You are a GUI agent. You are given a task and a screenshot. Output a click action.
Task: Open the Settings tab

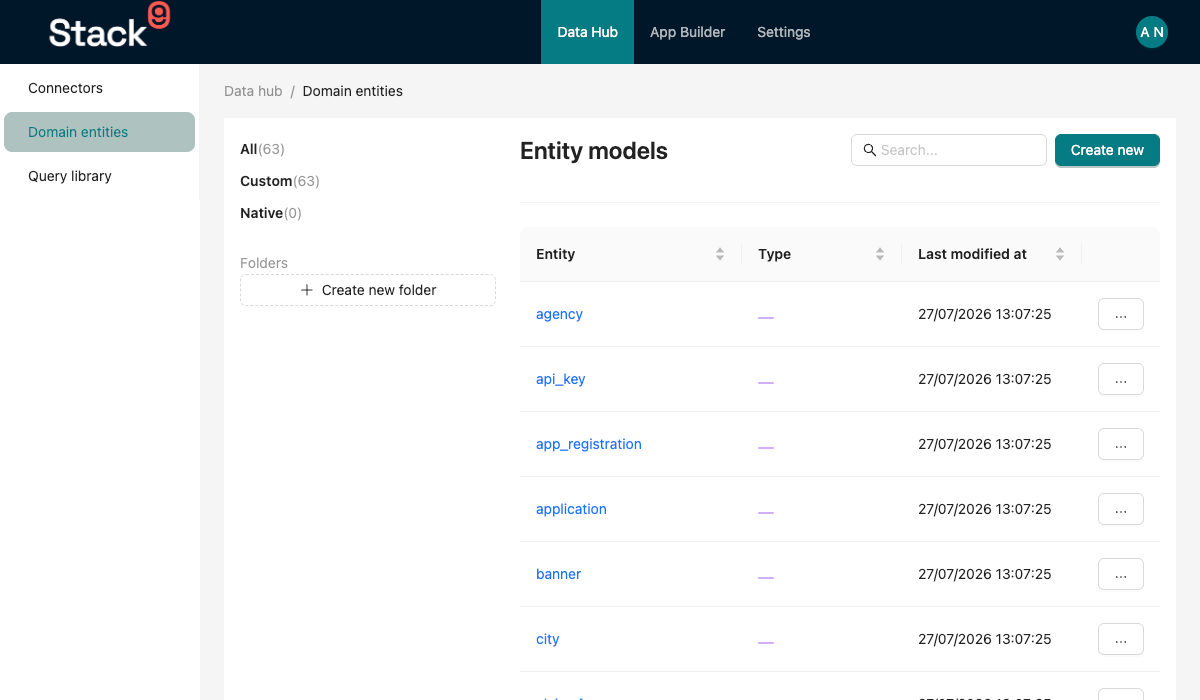coord(784,32)
